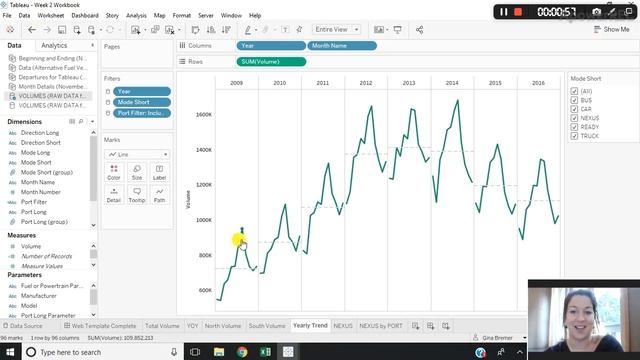
Task: Open the File menu
Action: (7, 16)
